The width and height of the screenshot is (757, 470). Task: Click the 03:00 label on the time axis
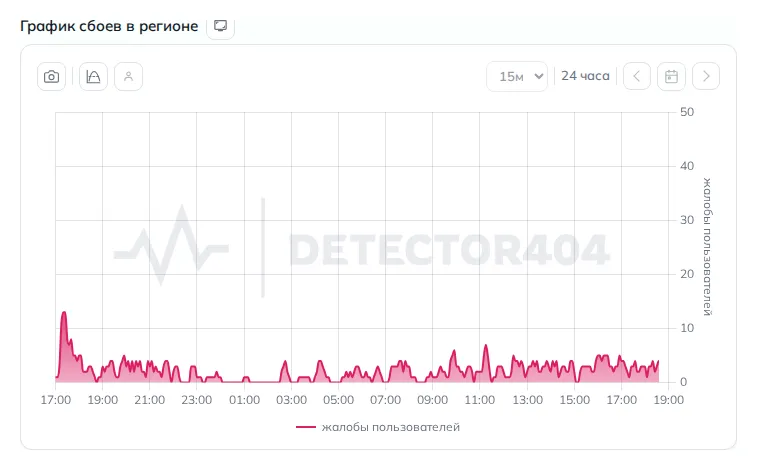(x=291, y=400)
